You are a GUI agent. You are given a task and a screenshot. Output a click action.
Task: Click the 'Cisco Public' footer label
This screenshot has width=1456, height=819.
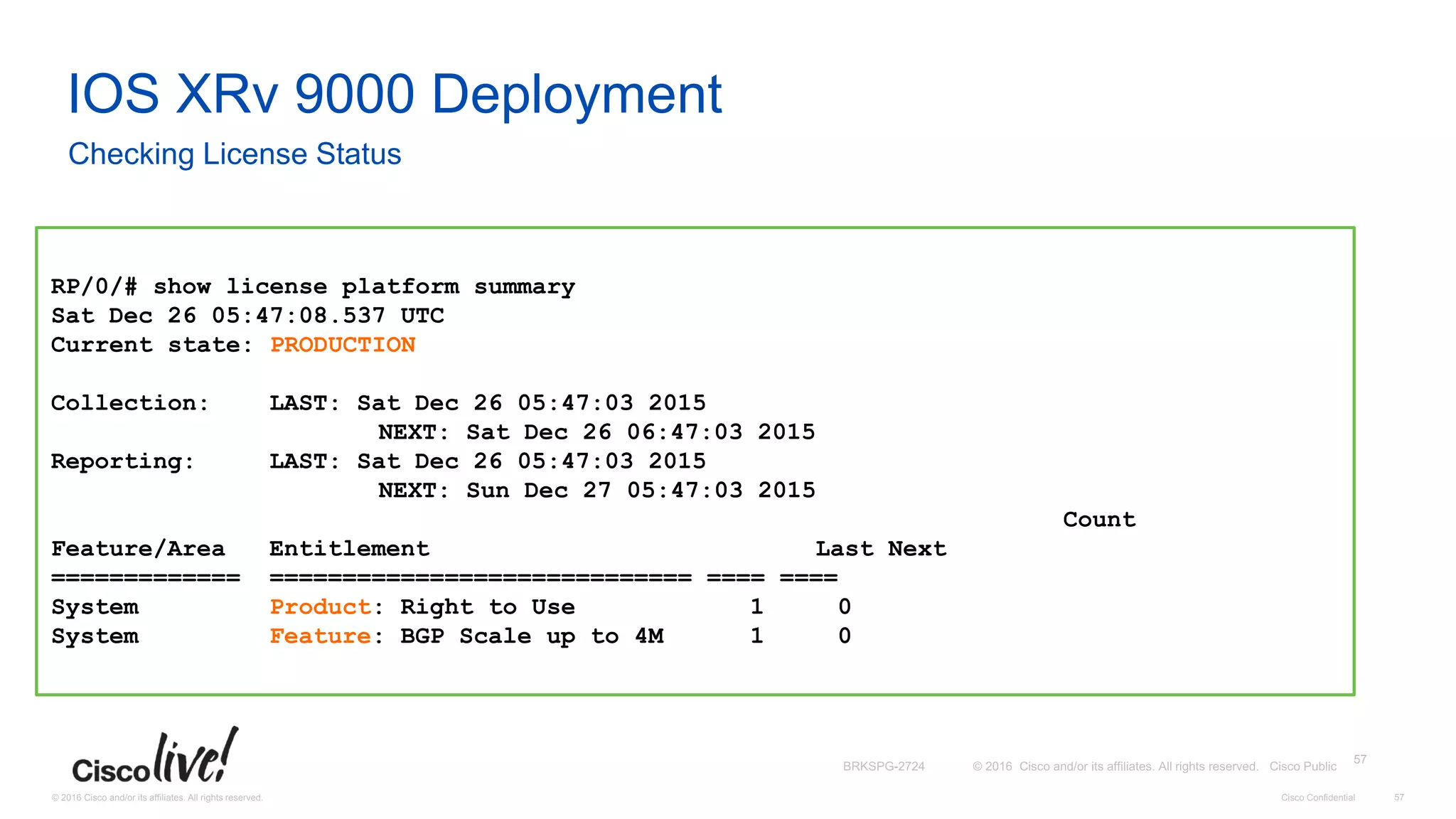pyautogui.click(x=1303, y=766)
